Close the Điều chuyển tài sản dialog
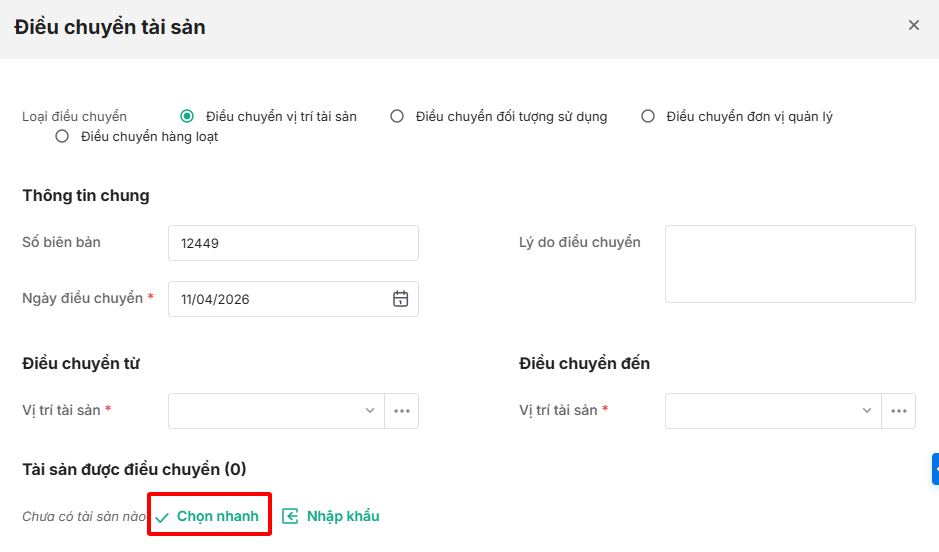Image resolution: width=939 pixels, height=552 pixels. coord(913,26)
